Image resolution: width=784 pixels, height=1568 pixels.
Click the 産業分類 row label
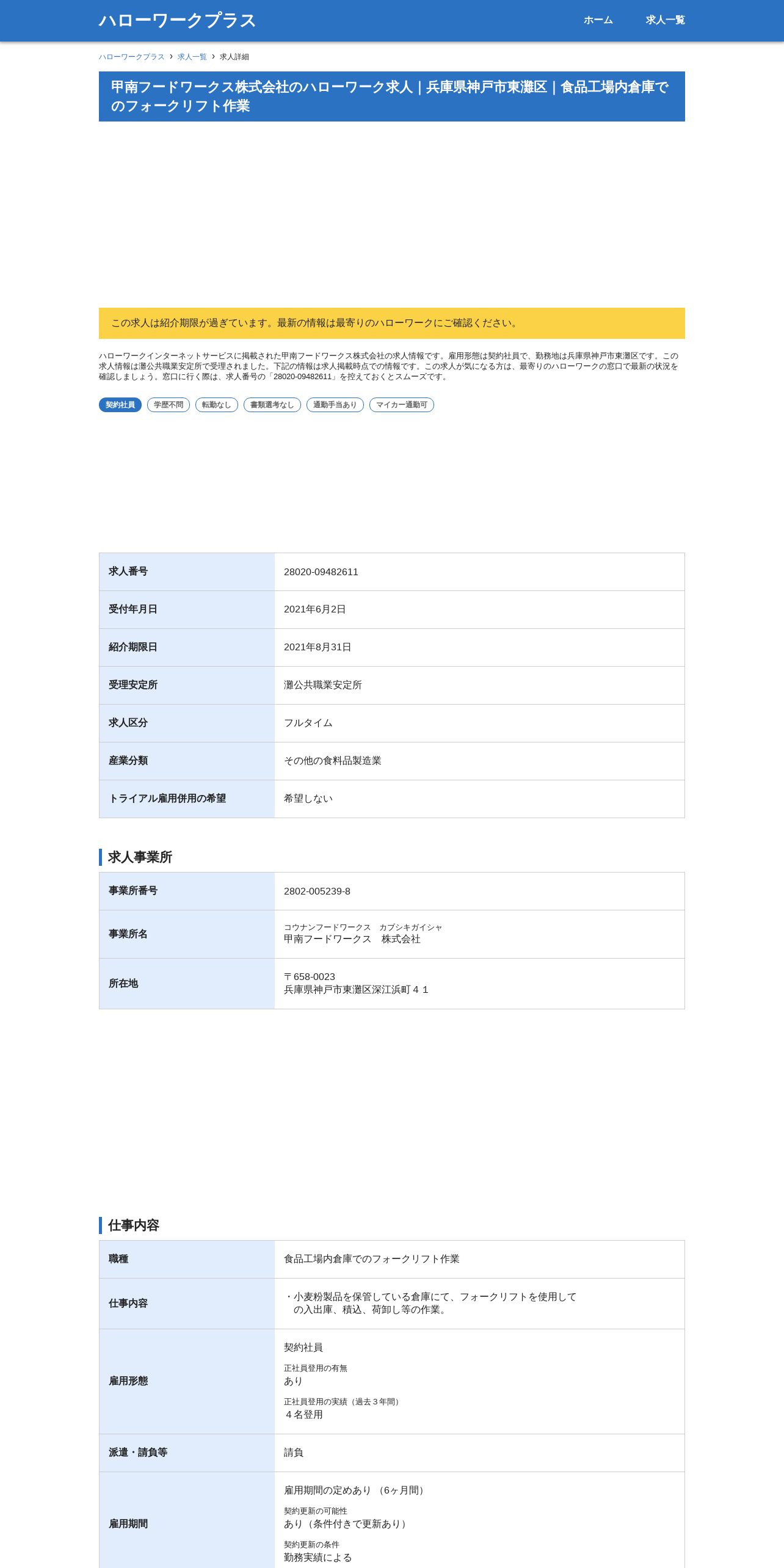tap(128, 761)
